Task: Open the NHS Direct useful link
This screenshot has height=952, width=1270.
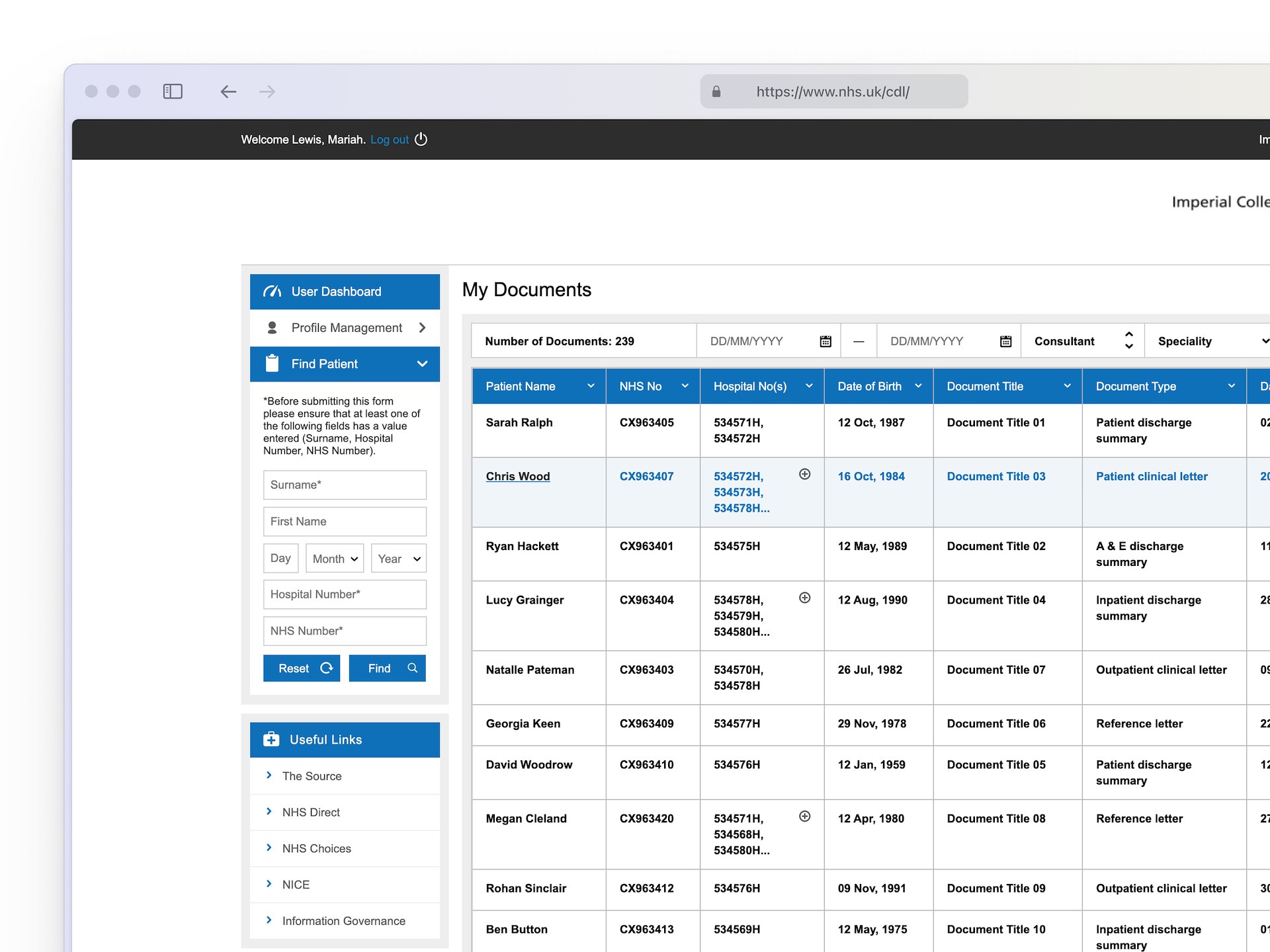Action: click(311, 812)
